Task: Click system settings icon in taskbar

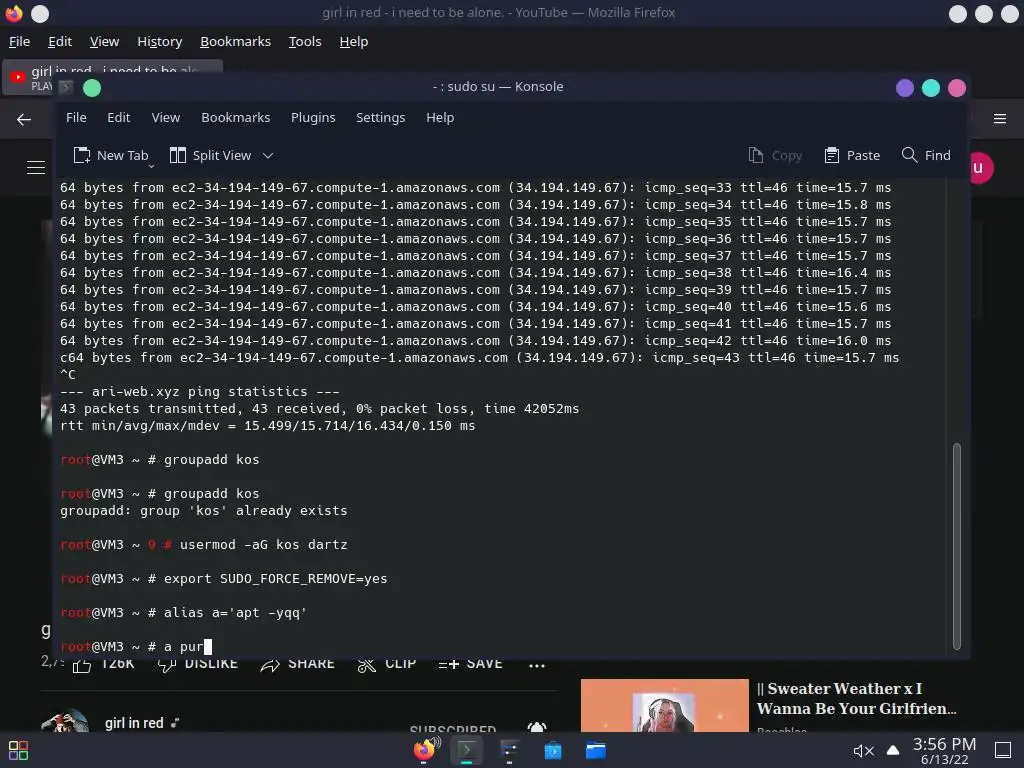Action: coord(509,750)
